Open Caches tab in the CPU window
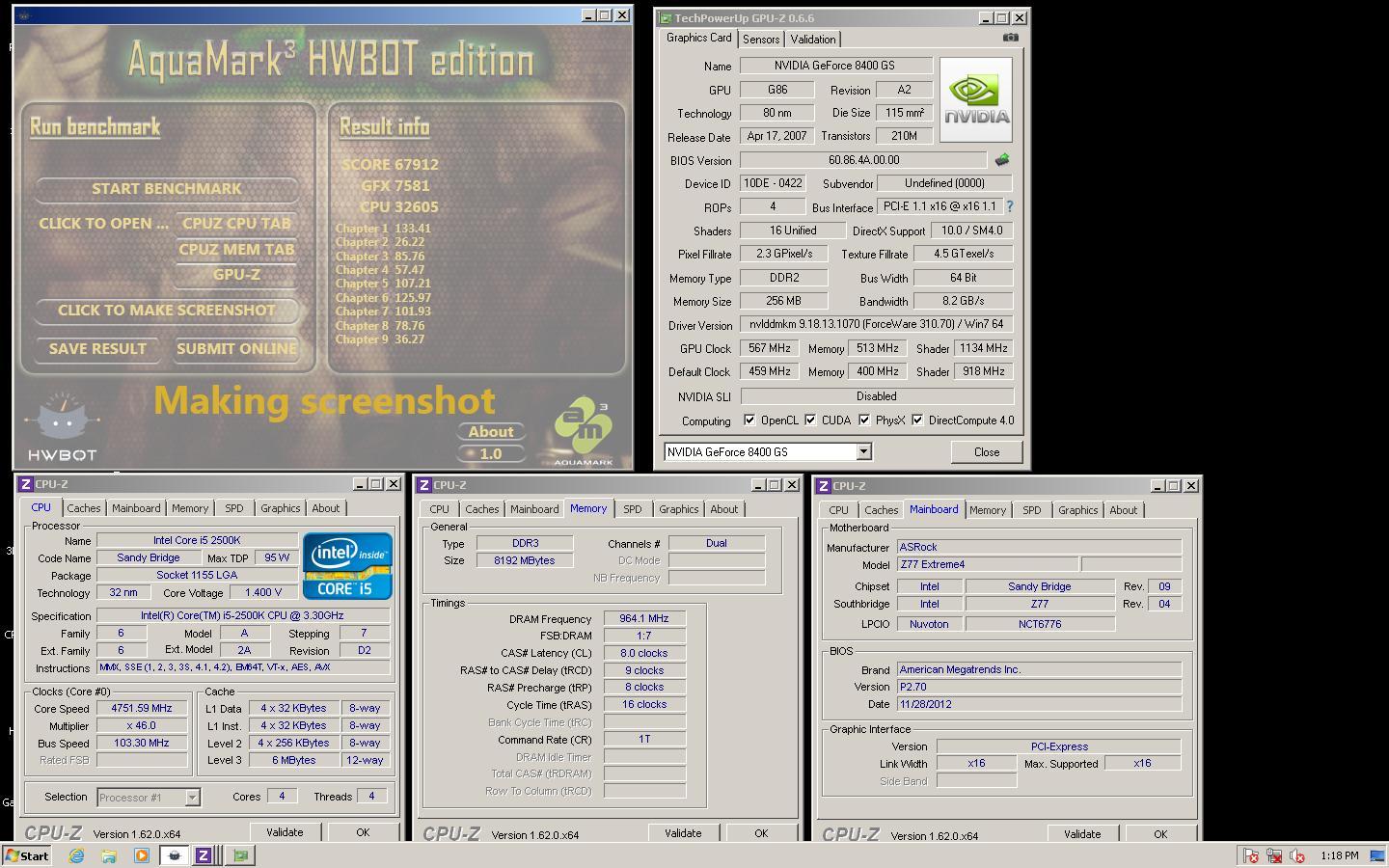Screen dimensions: 1389x868 coord(84,508)
